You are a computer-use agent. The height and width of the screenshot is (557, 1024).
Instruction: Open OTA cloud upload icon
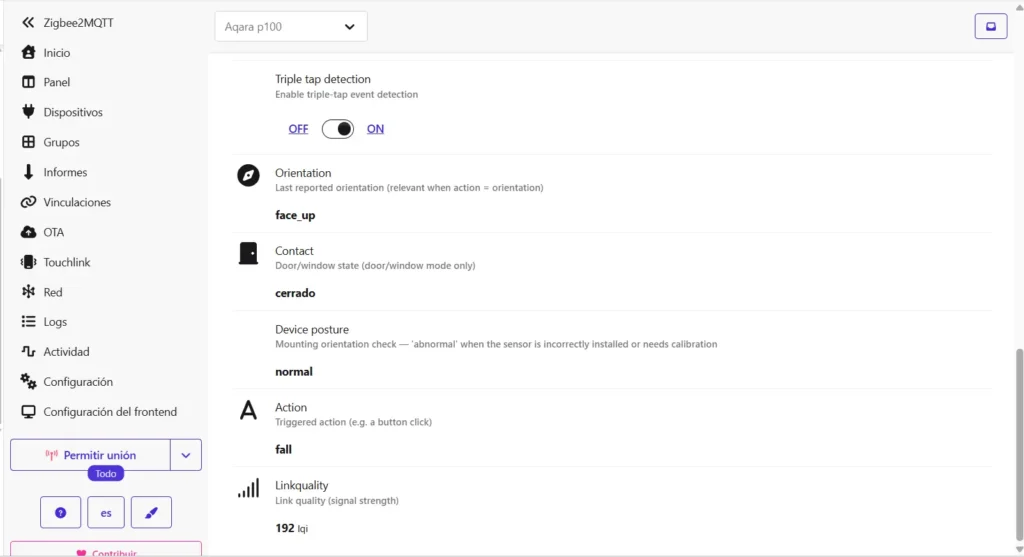28,232
